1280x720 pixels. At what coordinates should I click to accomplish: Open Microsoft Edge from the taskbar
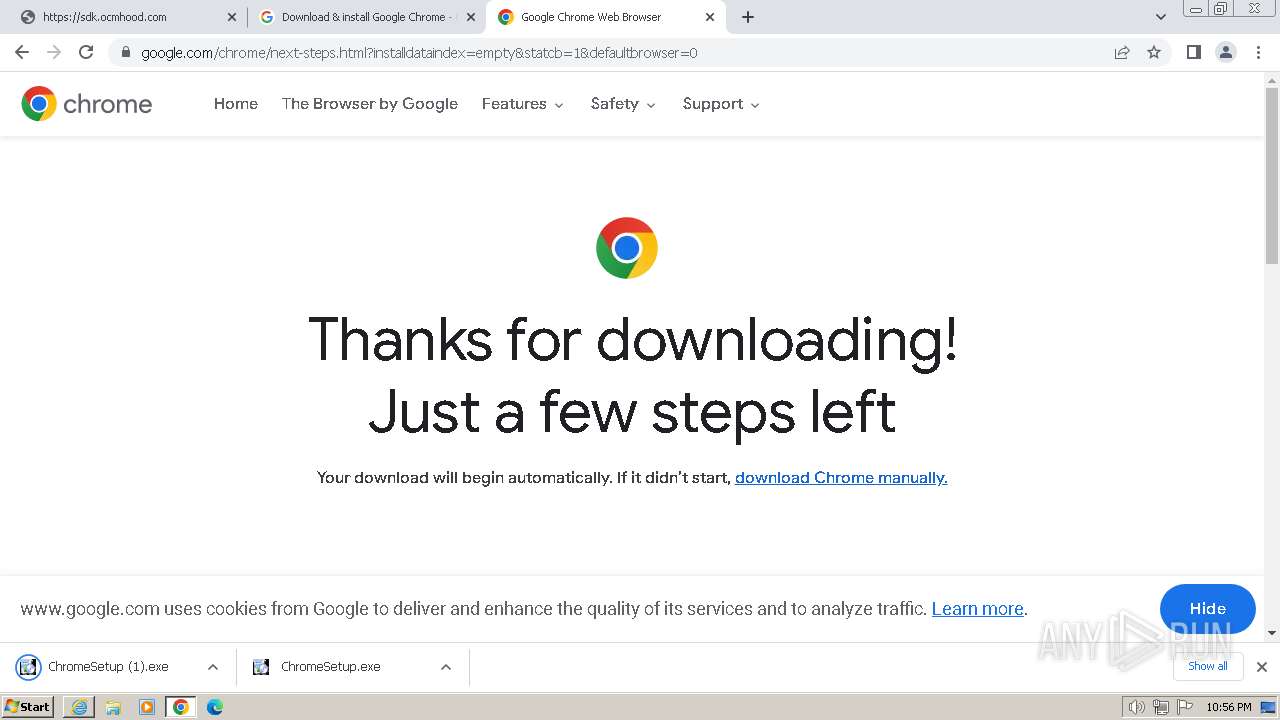pos(215,707)
